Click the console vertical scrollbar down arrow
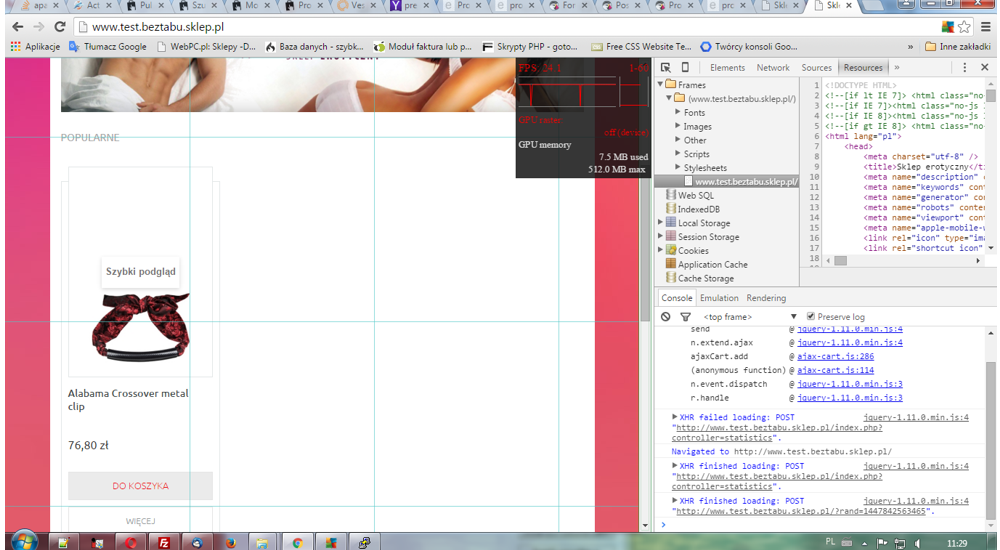1000x550 pixels. (x=992, y=525)
